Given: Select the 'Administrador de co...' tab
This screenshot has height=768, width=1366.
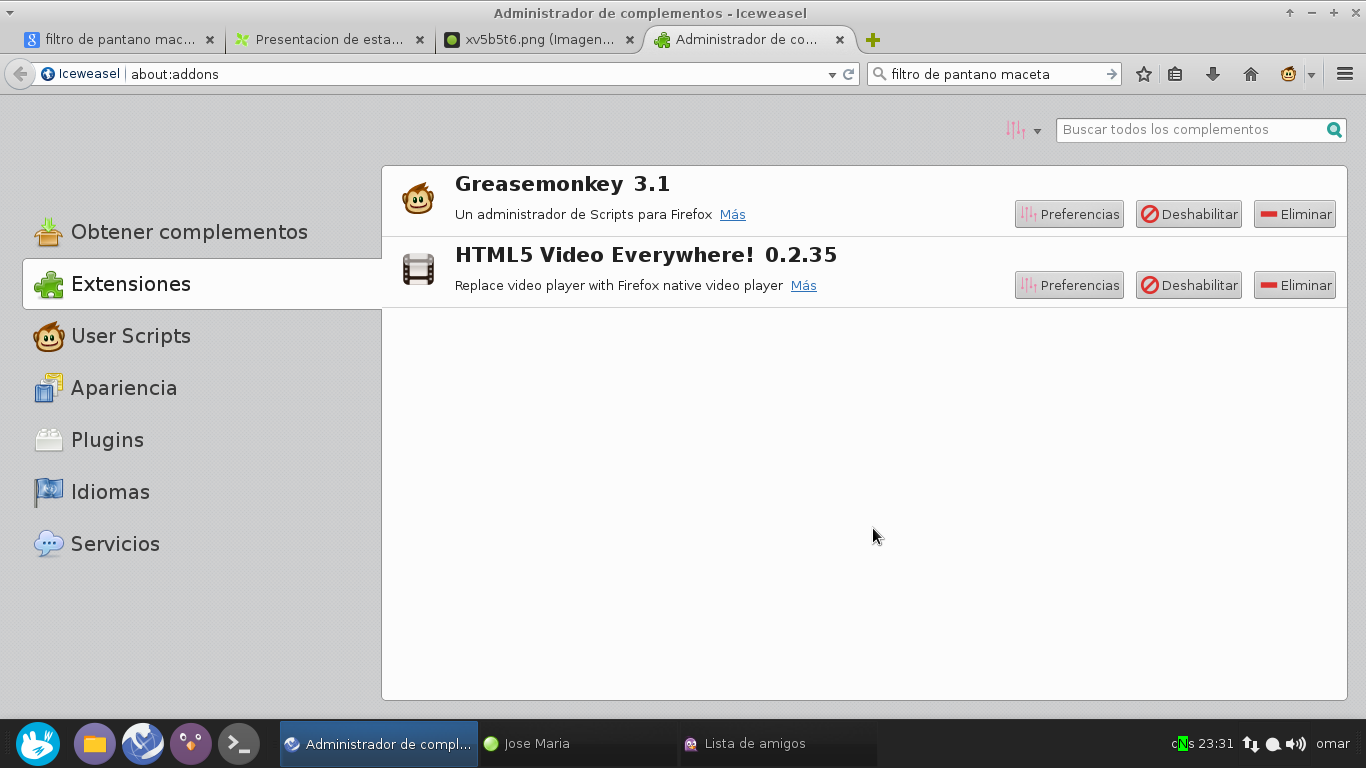Looking at the screenshot, I should [x=748, y=40].
